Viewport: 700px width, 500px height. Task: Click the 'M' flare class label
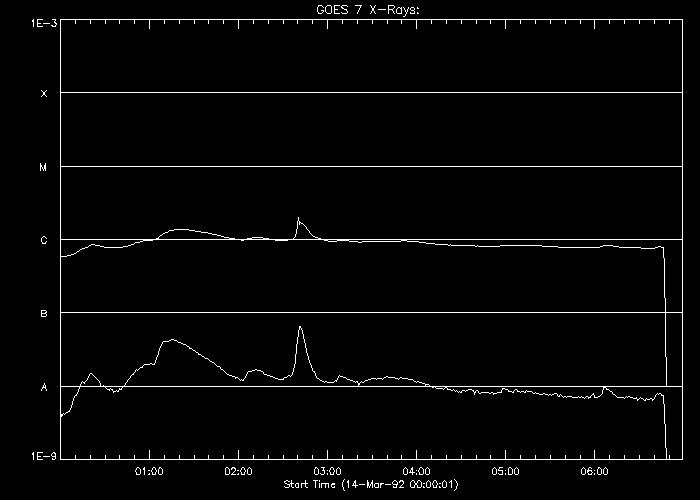[x=43, y=167]
